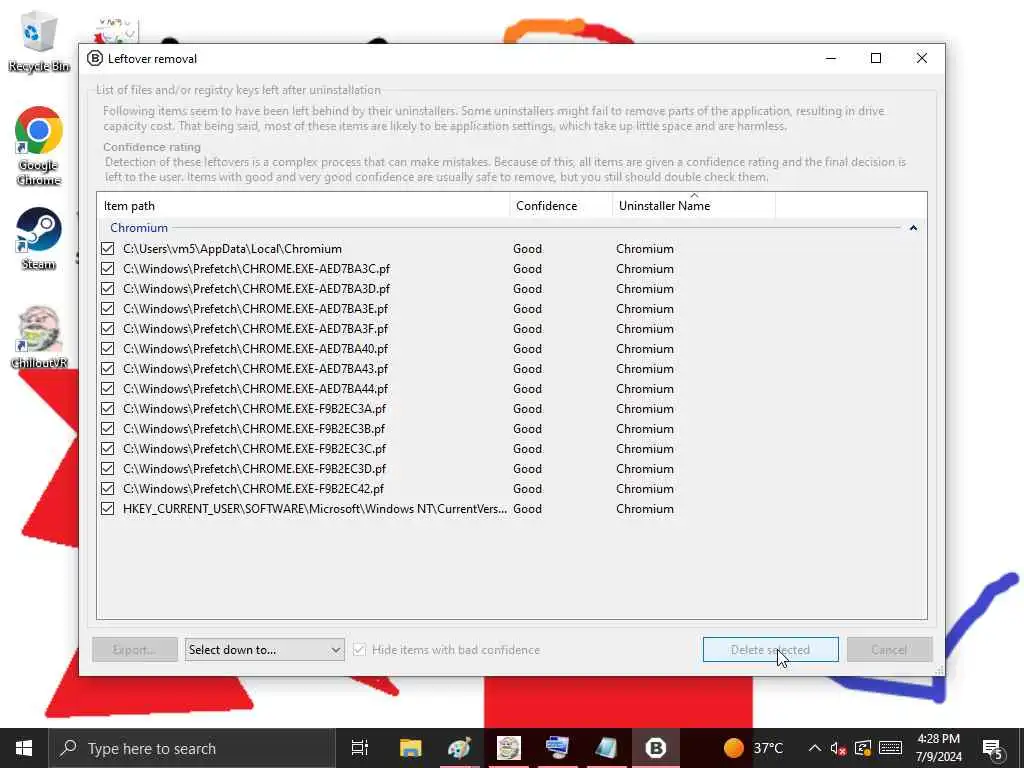Uncheck CHROME.EXE-AED7BA3C.pf checkbox
This screenshot has width=1024, height=768.
point(108,268)
